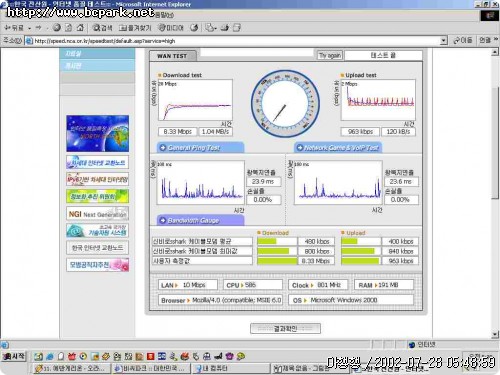Stop page loading with the Stop icon
This screenshot has width=500, height=375.
tap(57, 28)
